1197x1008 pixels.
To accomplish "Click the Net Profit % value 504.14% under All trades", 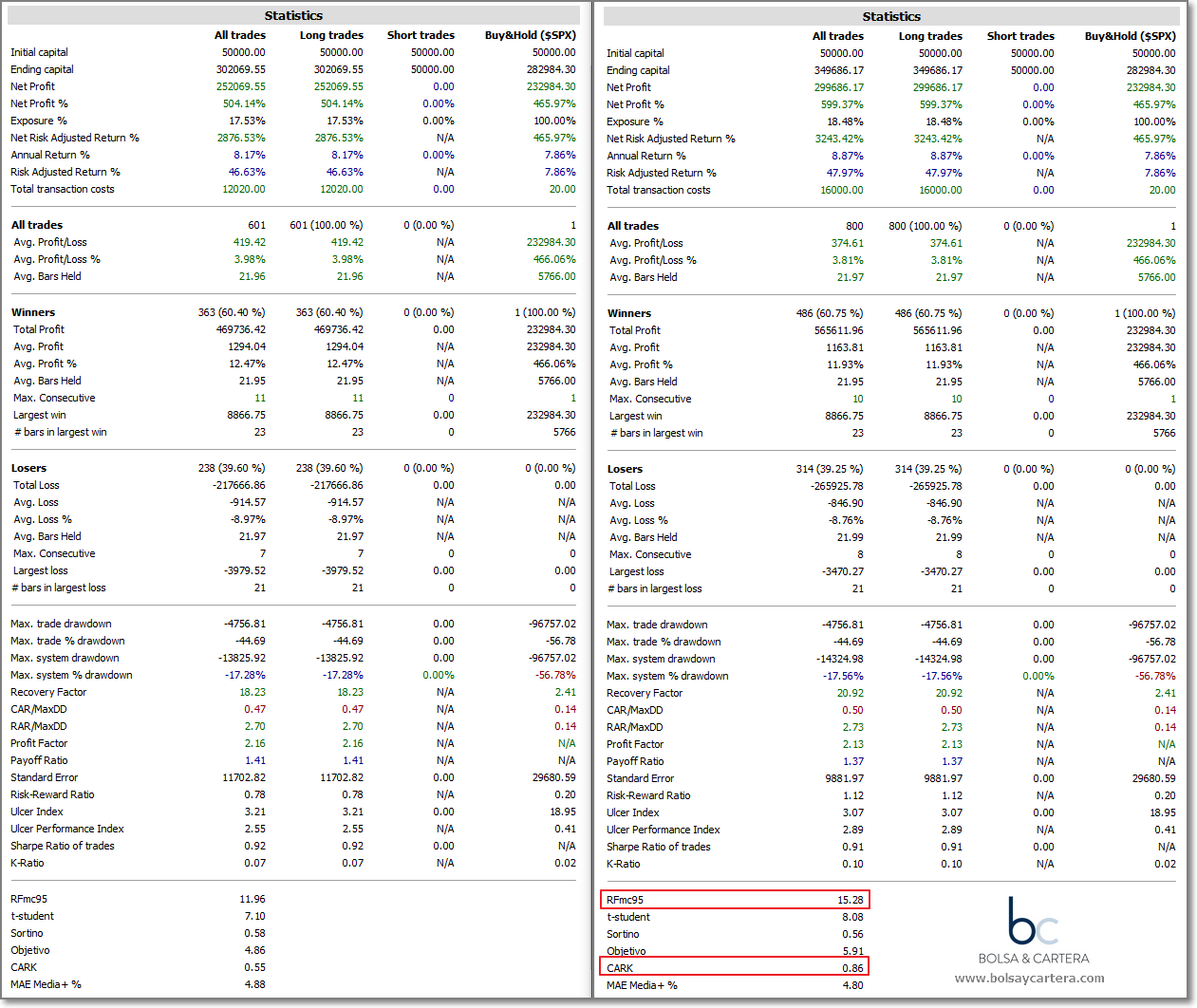I will pyautogui.click(x=245, y=103).
